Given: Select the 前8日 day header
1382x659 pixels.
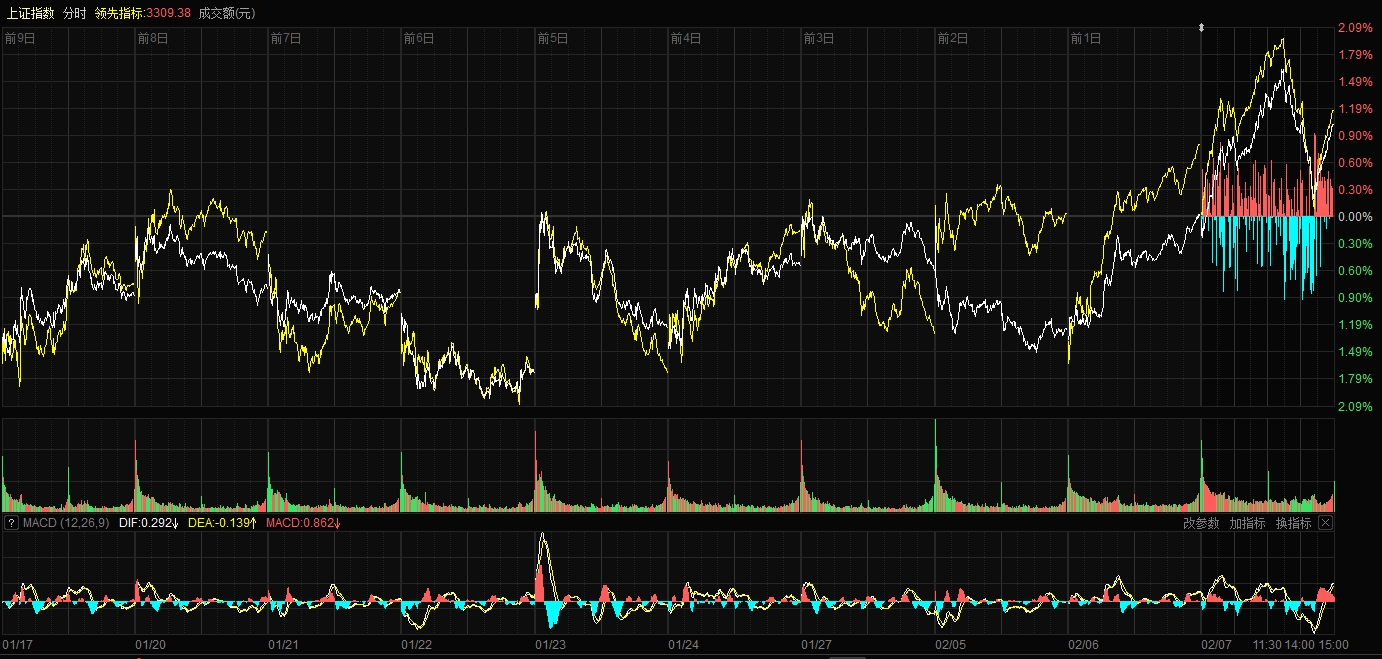Looking at the screenshot, I should (153, 39).
